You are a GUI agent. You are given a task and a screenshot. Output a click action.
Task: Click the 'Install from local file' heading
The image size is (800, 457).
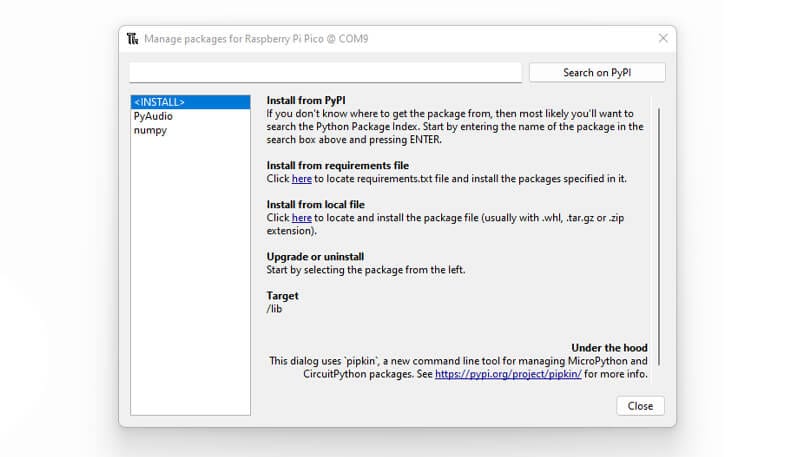(x=315, y=205)
